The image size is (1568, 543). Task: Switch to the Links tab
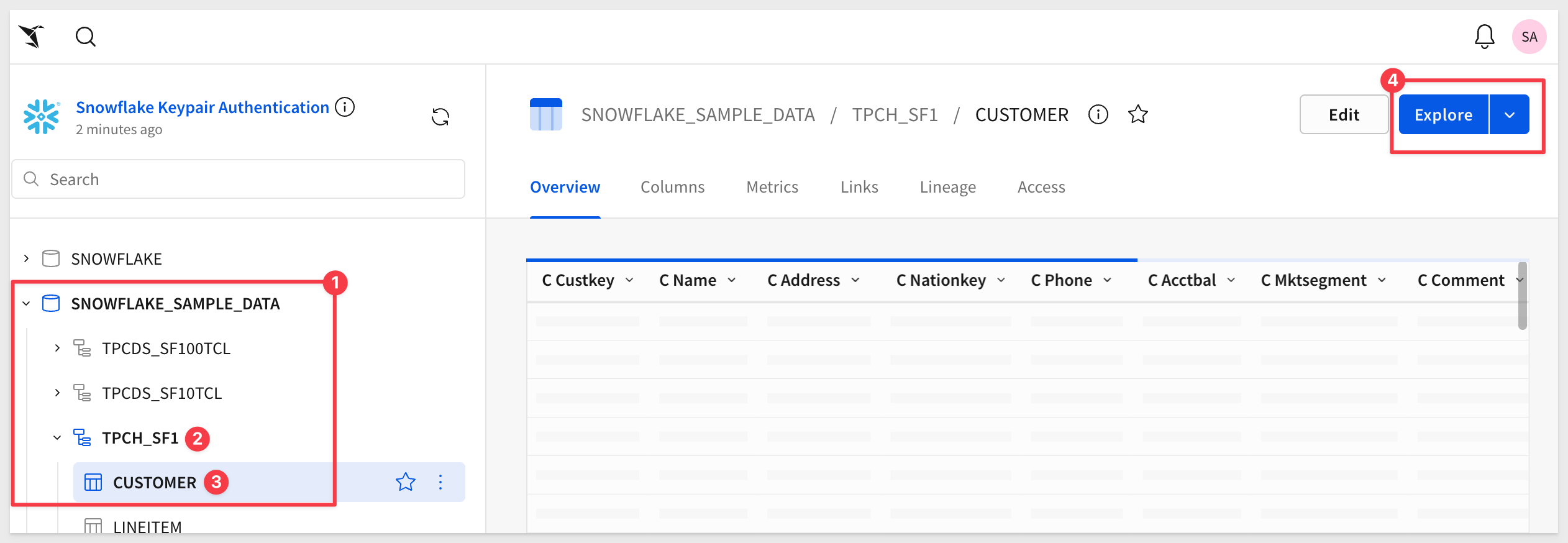pyautogui.click(x=859, y=187)
